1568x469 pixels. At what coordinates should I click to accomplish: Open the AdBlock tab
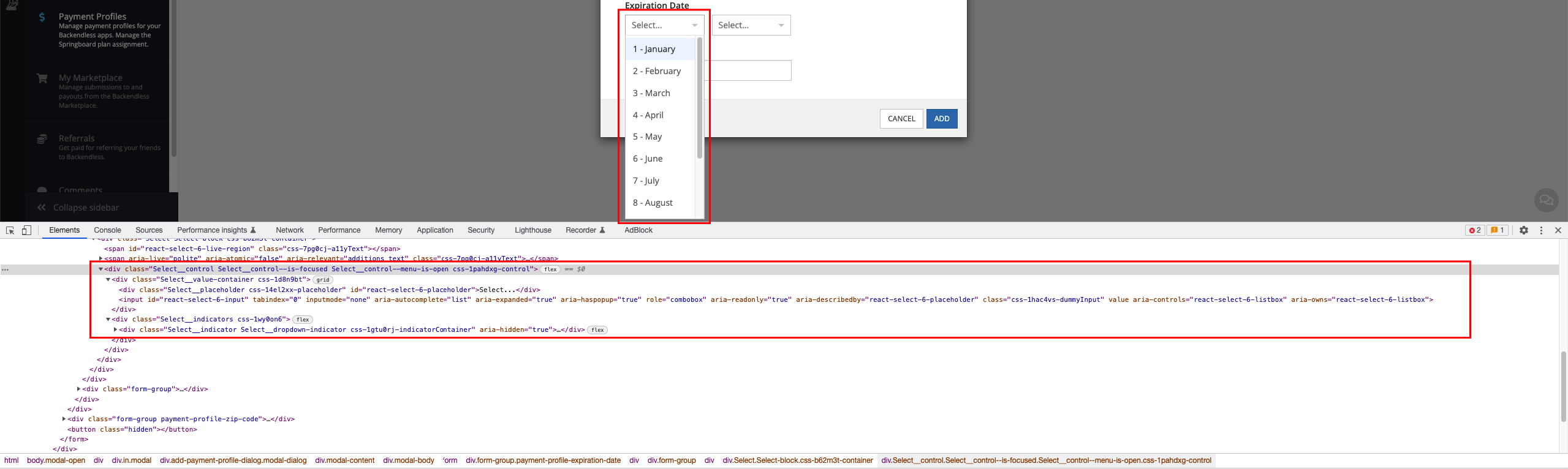pyautogui.click(x=638, y=230)
